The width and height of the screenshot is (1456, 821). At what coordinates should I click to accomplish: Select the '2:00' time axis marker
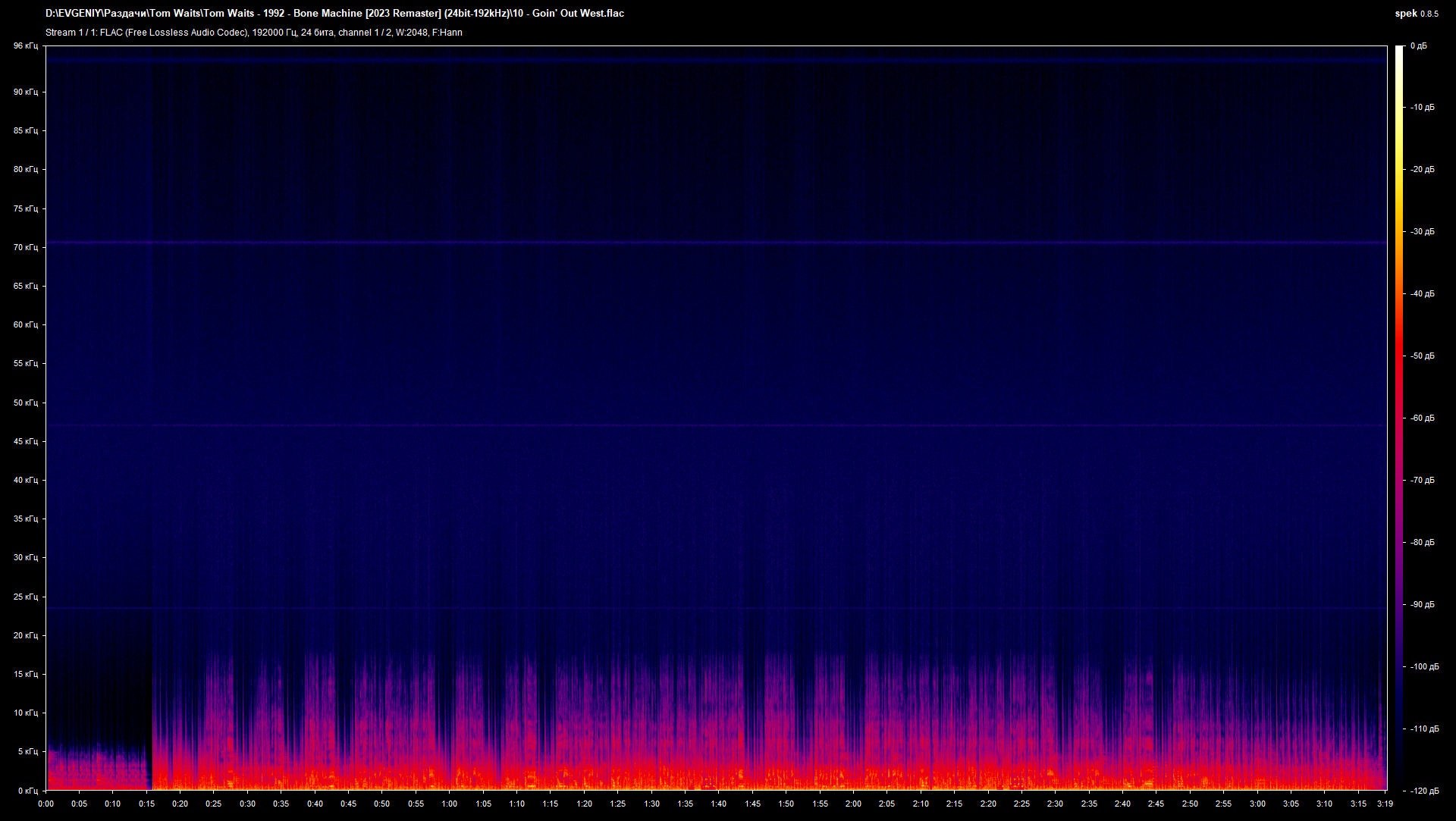[x=853, y=804]
